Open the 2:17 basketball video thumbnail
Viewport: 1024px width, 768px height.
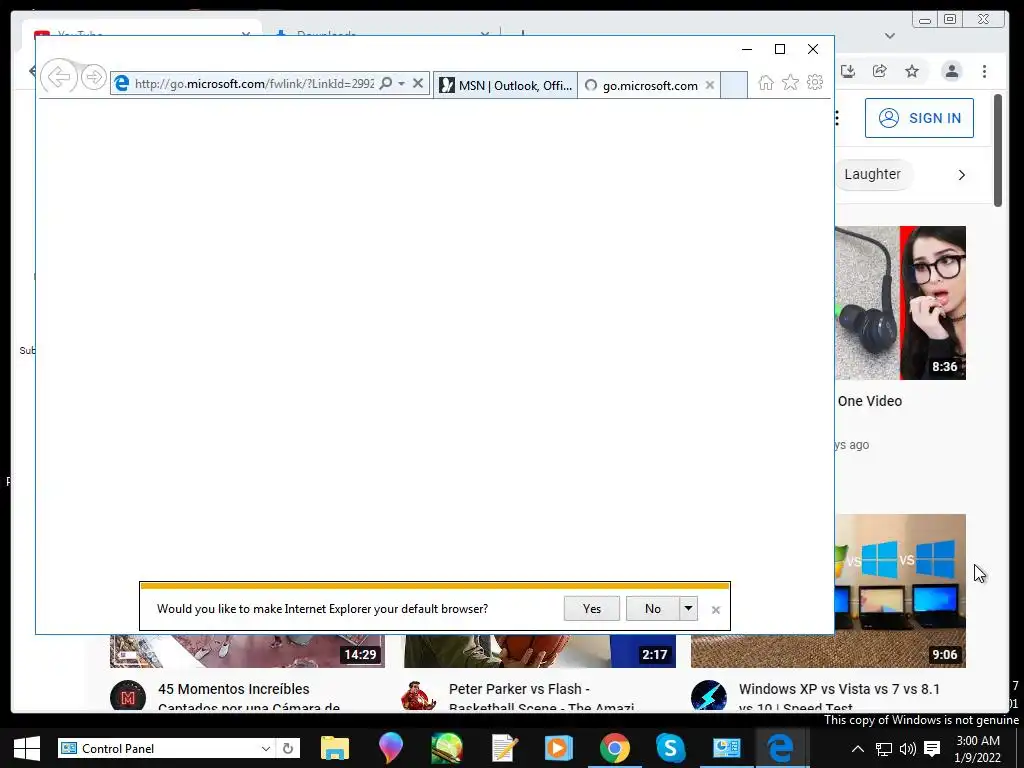pyautogui.click(x=539, y=651)
